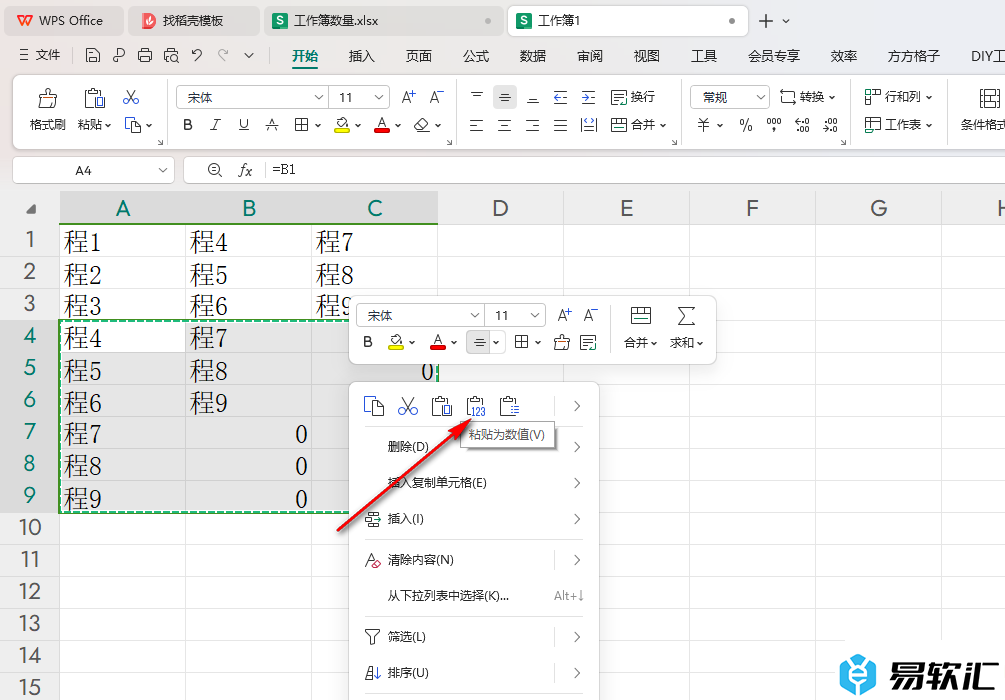Click the Print icon in the quick access toolbar
Screen dimensions: 1005x700
[x=145, y=56]
